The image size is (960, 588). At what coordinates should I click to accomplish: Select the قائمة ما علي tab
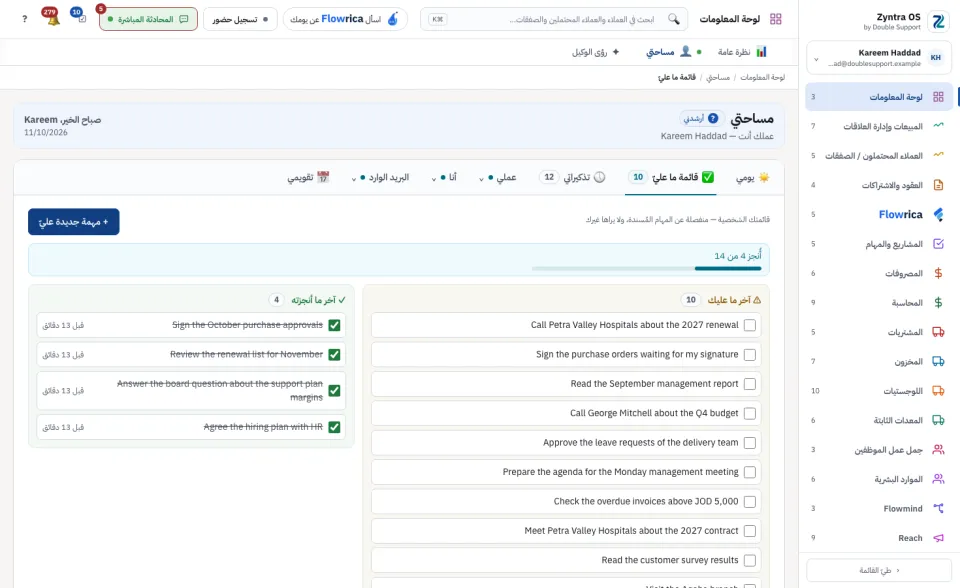click(x=670, y=178)
